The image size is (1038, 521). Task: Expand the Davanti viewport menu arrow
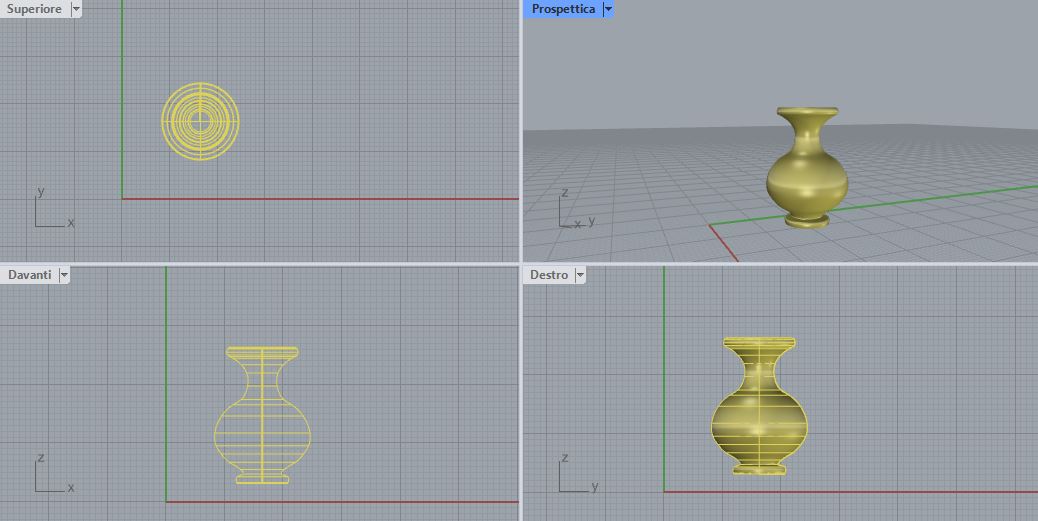64,275
